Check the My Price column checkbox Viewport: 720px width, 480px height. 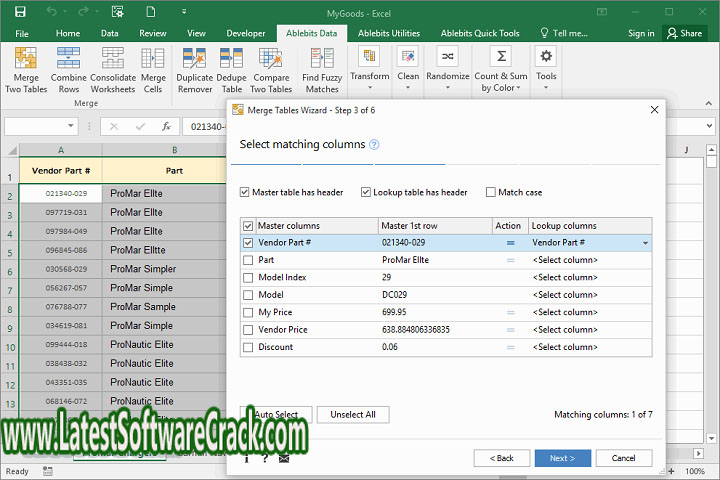(248, 312)
